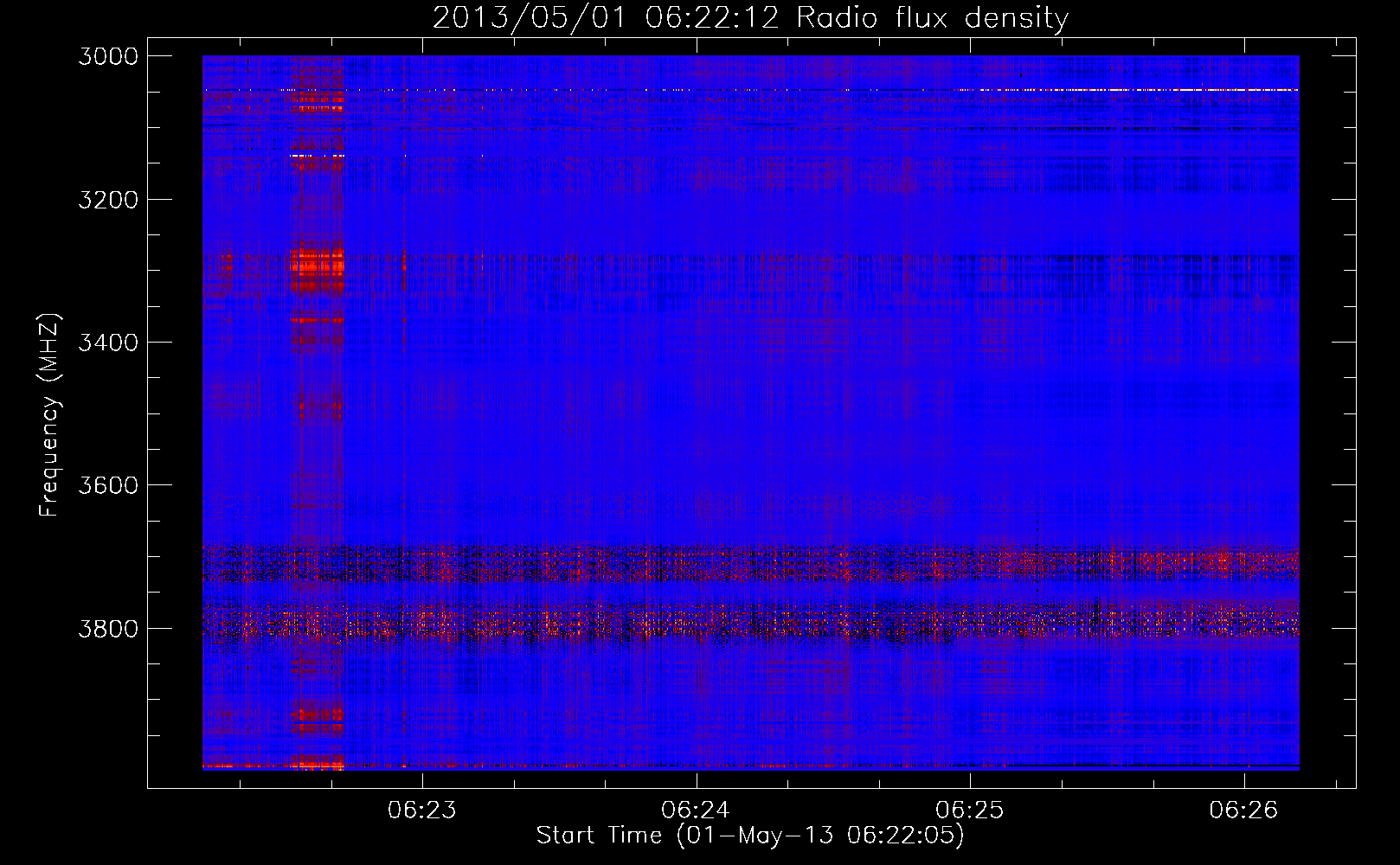
Task: Click the 06:24 time tick label
Action: point(696,811)
